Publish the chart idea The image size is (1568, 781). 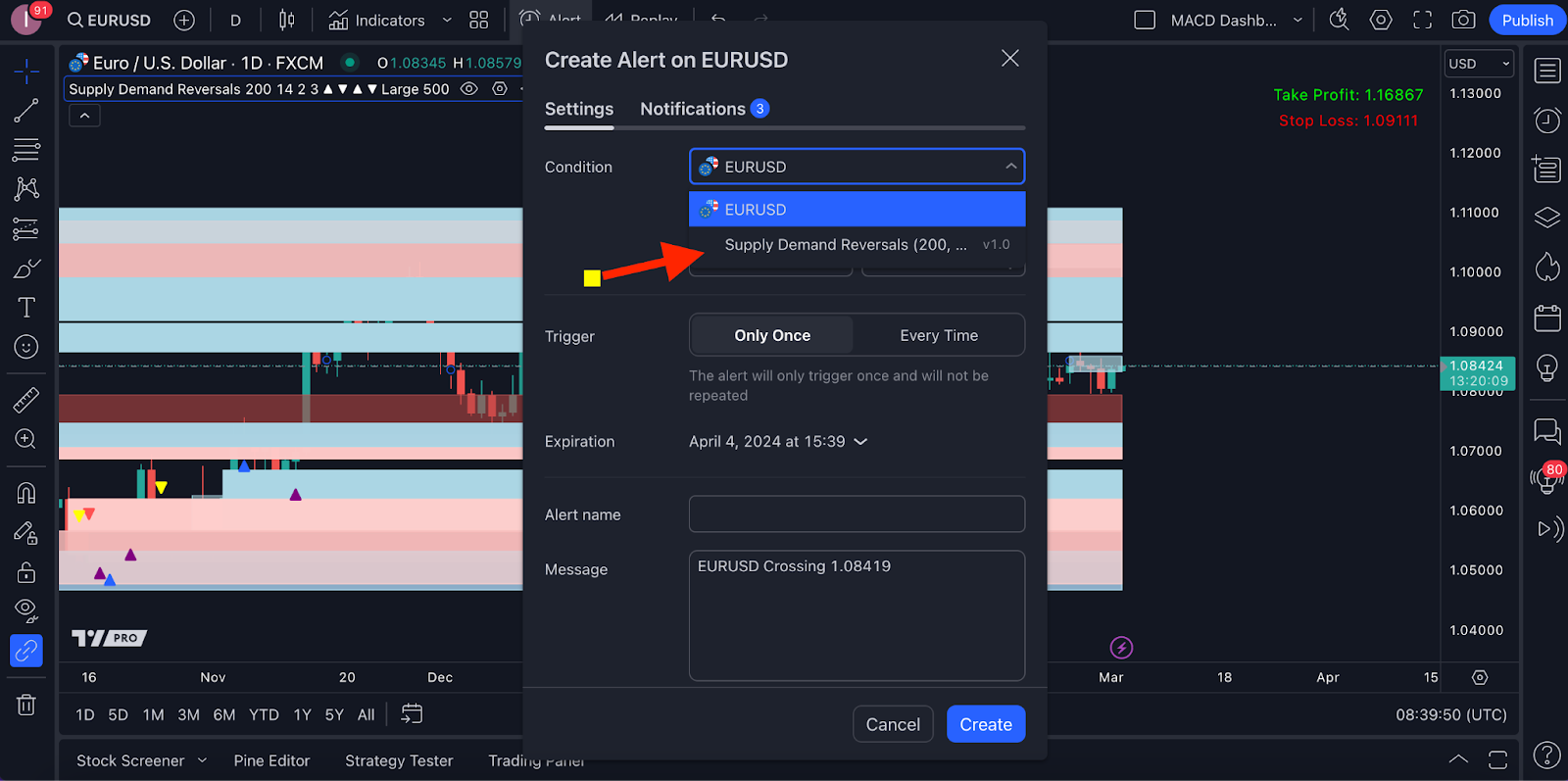(1527, 20)
